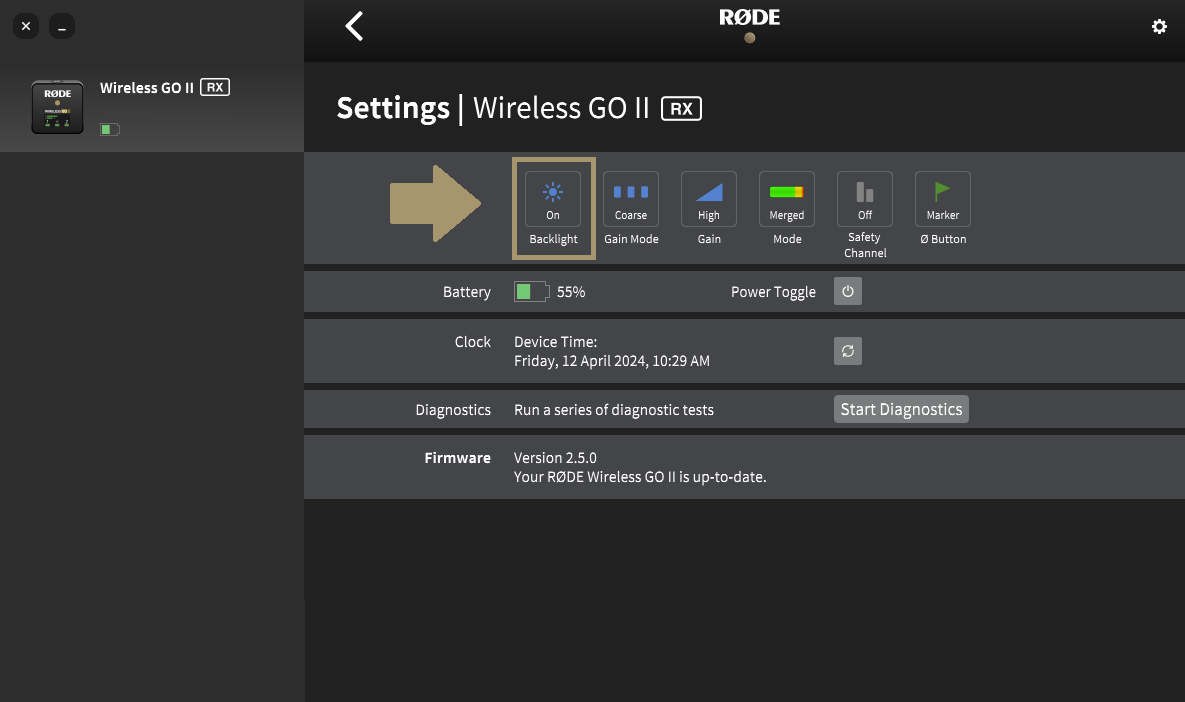The width and height of the screenshot is (1185, 702).
Task: Click the "55%" battery value
Action: (571, 292)
